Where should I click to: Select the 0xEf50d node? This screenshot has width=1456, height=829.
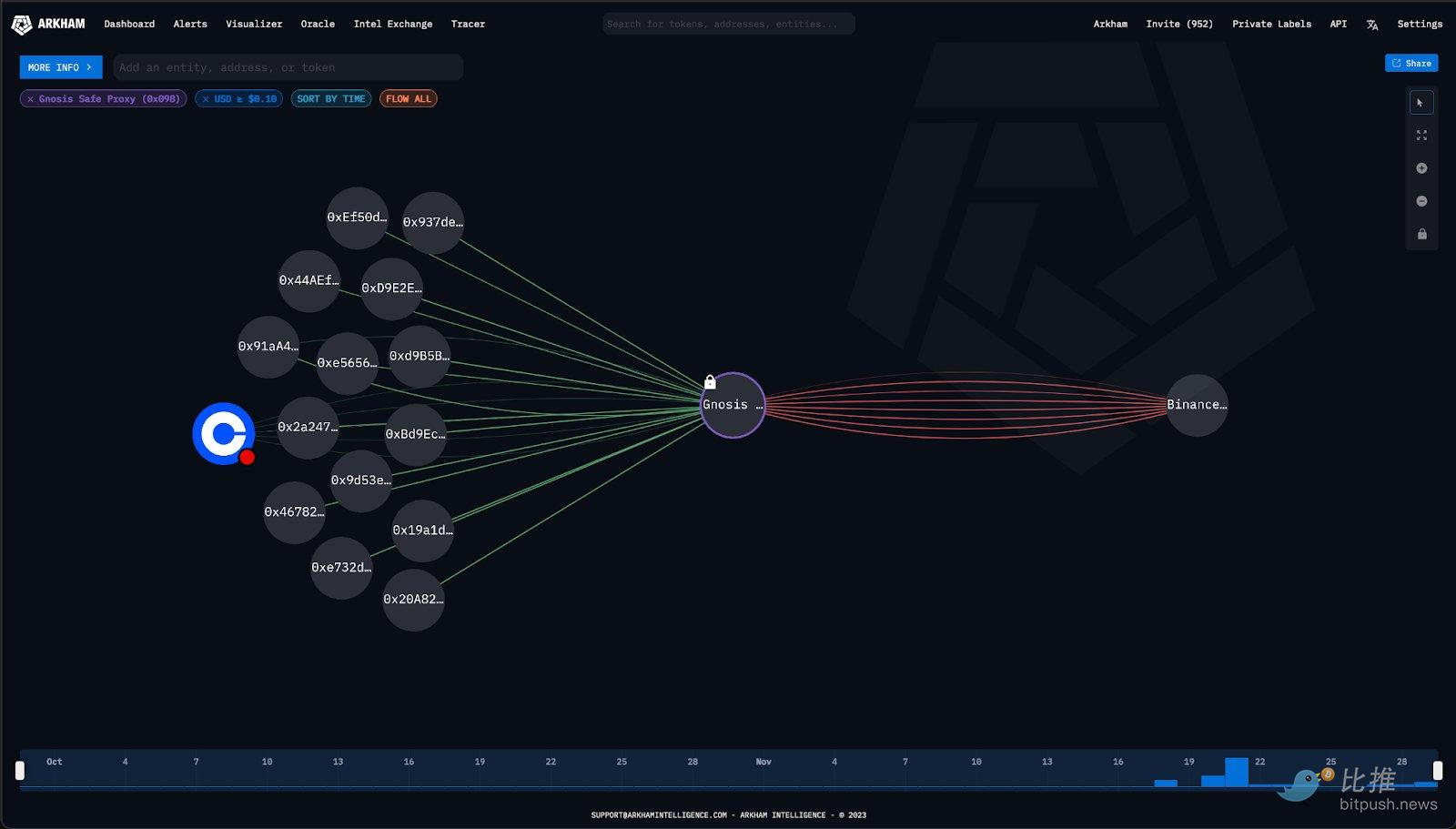(x=357, y=218)
